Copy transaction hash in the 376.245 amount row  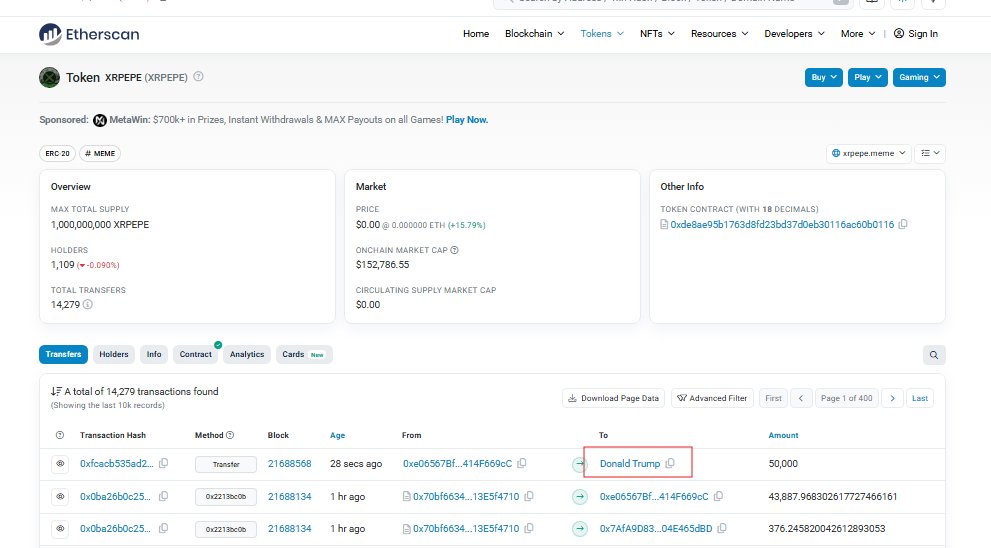pyautogui.click(x=164, y=528)
